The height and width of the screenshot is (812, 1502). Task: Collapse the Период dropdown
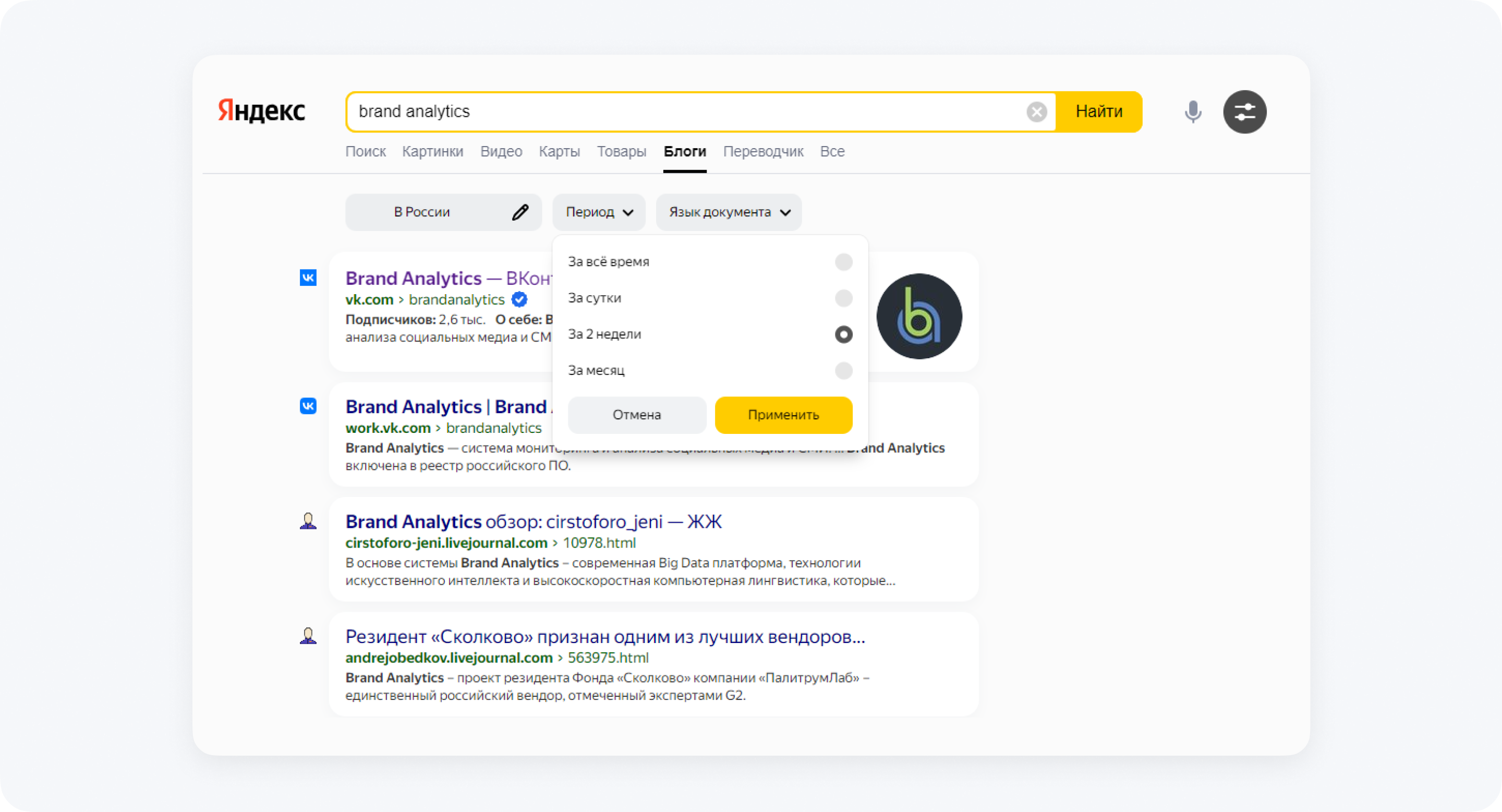point(599,212)
